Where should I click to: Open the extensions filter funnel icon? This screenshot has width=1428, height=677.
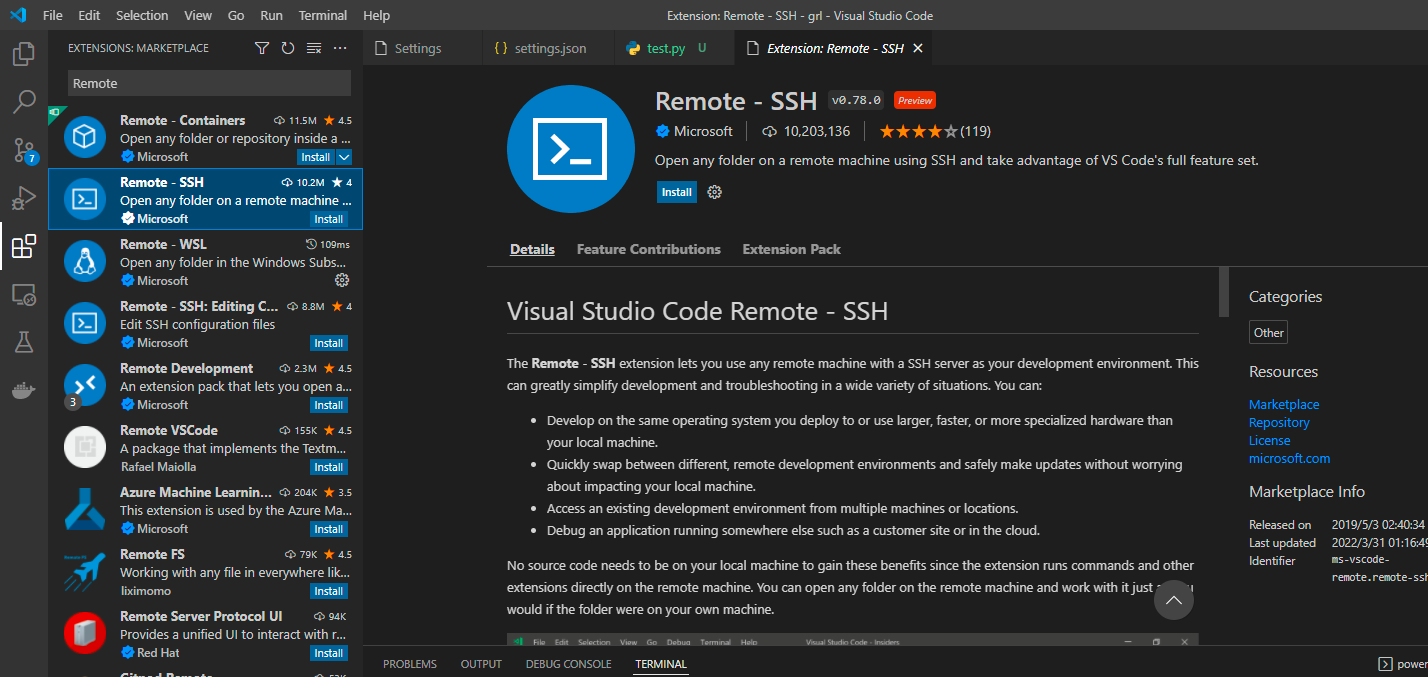pyautogui.click(x=261, y=47)
